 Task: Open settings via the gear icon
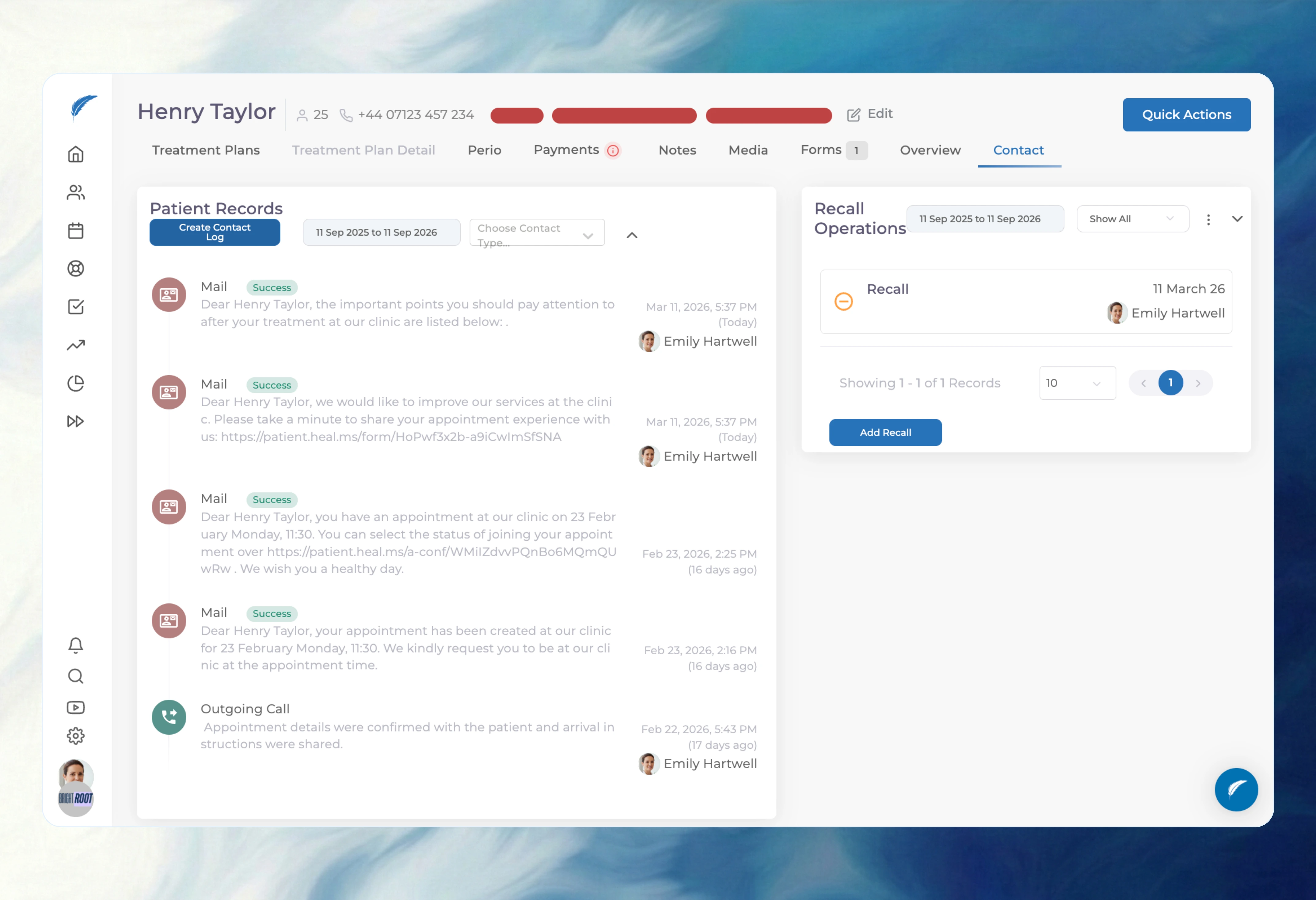pyautogui.click(x=75, y=736)
